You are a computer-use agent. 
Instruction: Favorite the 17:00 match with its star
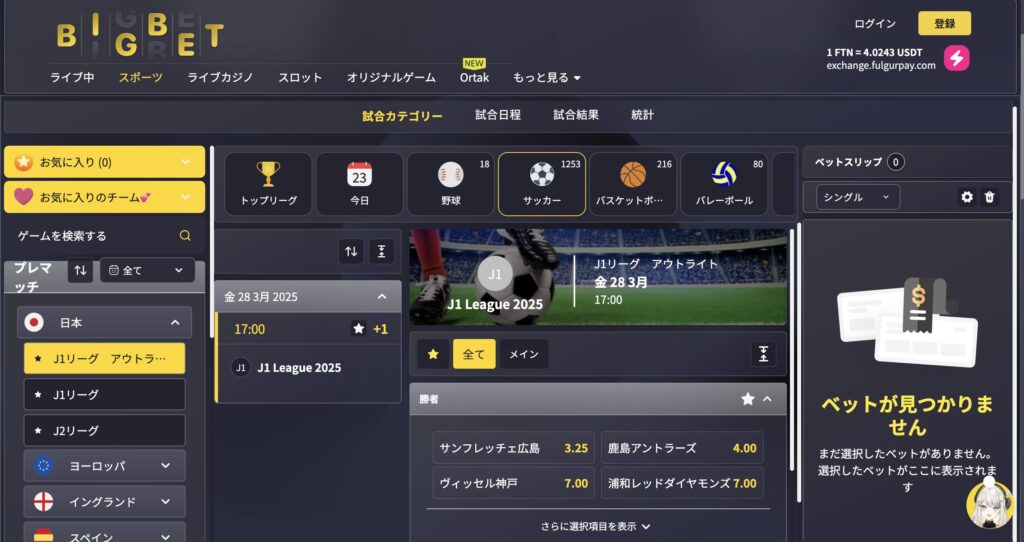coord(359,328)
